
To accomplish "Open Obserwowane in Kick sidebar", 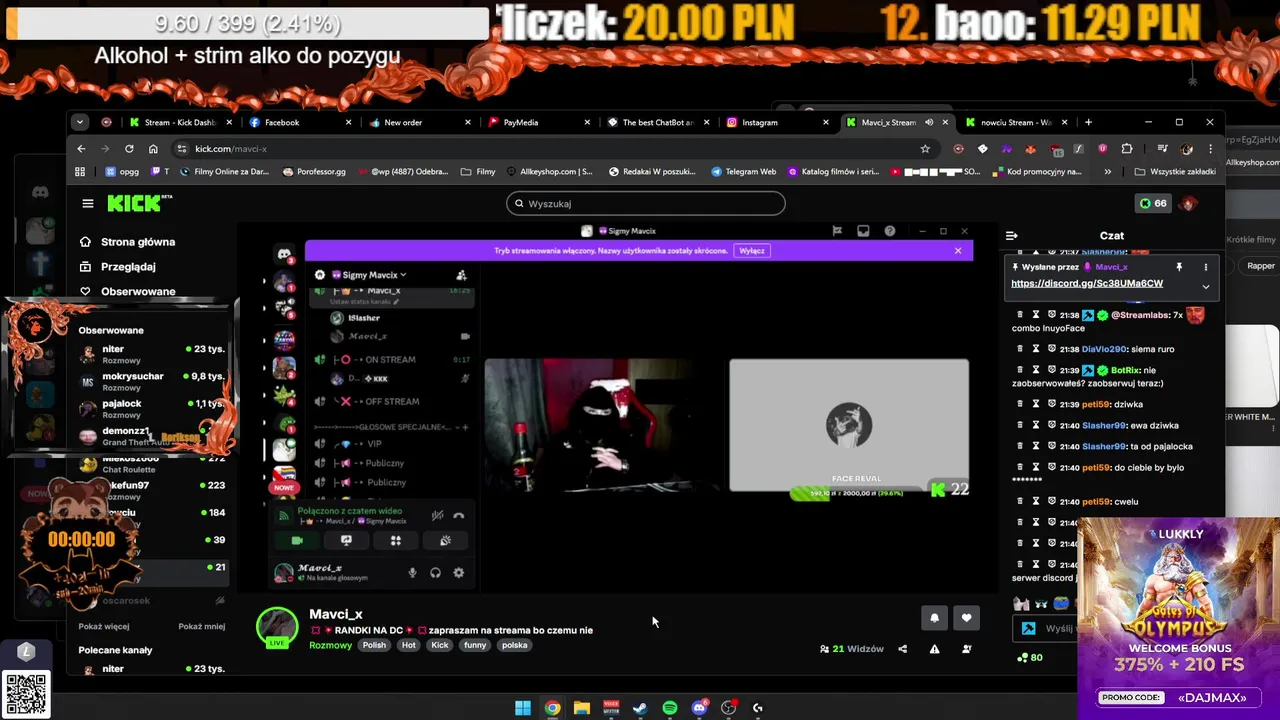I will coord(127,291).
